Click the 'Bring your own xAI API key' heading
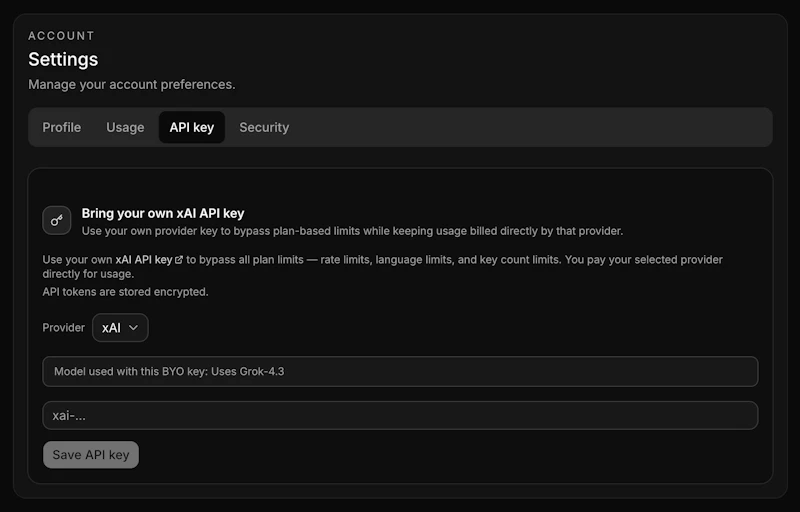 click(x=163, y=213)
